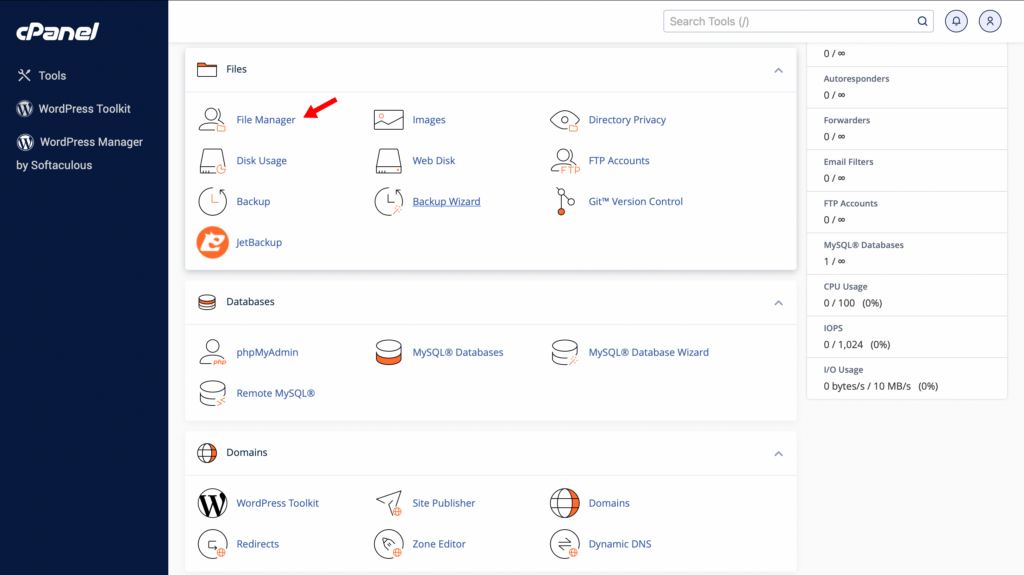Open the user account icon
This screenshot has height=575, width=1024.
990,22
